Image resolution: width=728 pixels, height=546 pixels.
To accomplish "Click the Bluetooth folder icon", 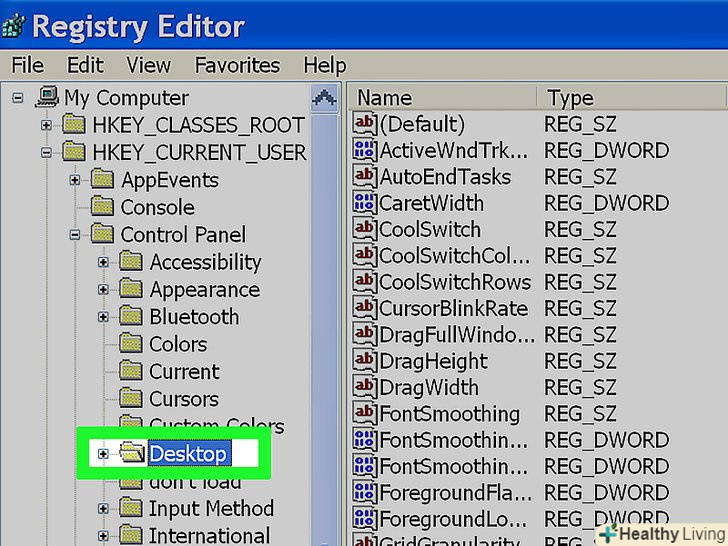I will (131, 316).
